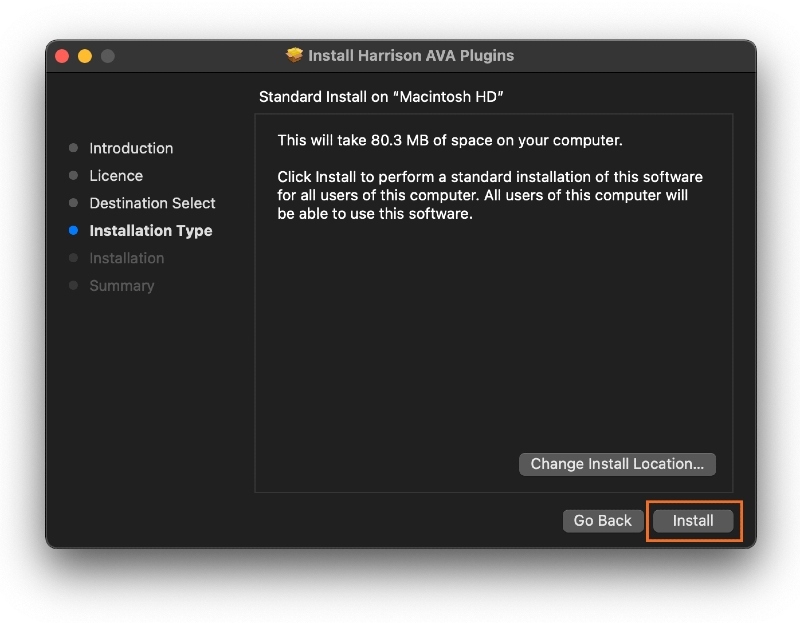Click the dimmed Installation step label
The width and height of the screenshot is (800, 623).
click(x=126, y=258)
